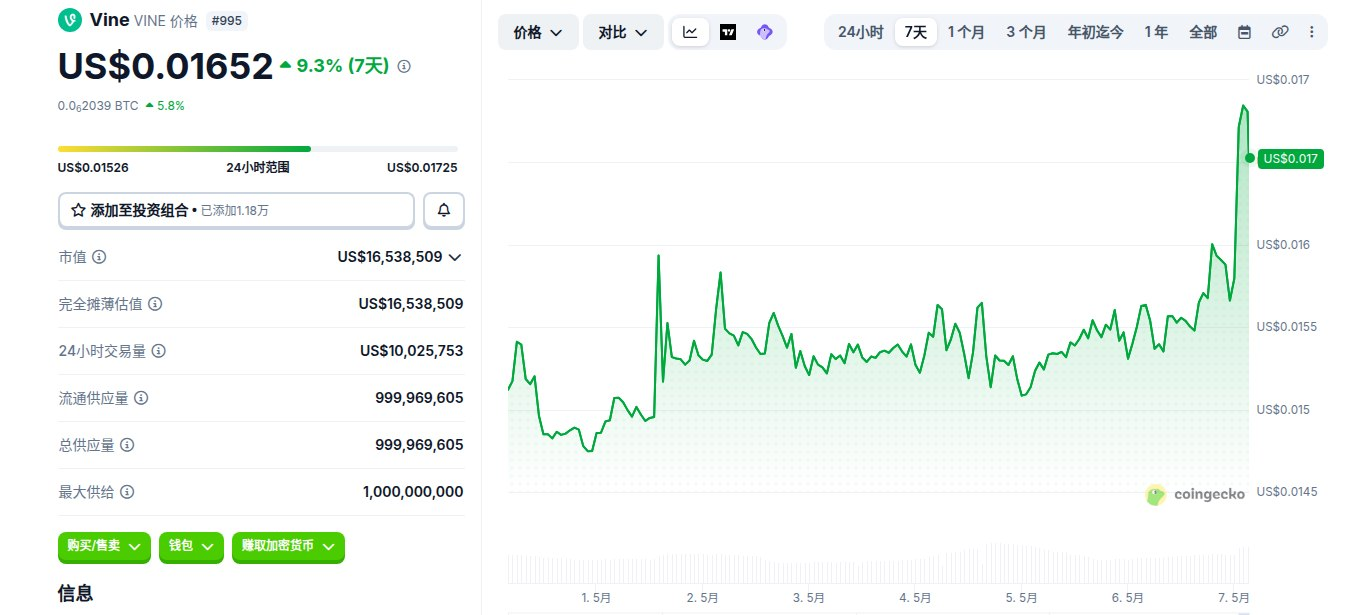The image size is (1360, 615).
Task: Open the three-dot chart options menu
Action: pos(1312,32)
